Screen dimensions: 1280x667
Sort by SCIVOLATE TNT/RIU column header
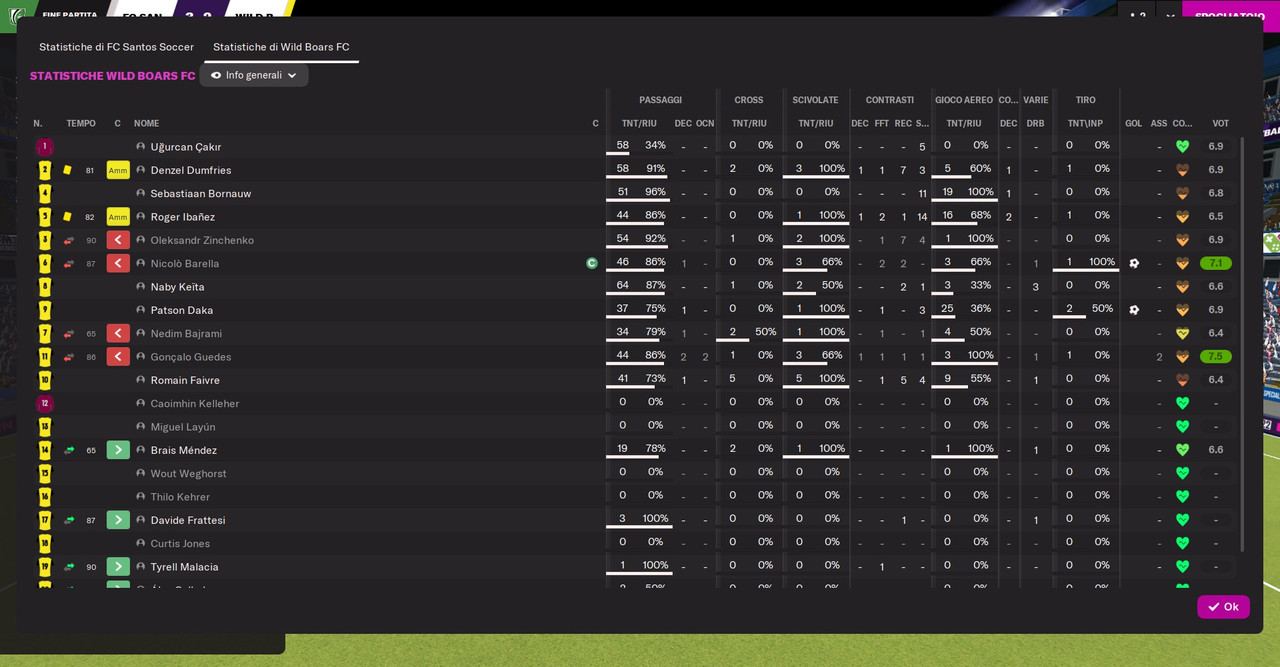[815, 123]
